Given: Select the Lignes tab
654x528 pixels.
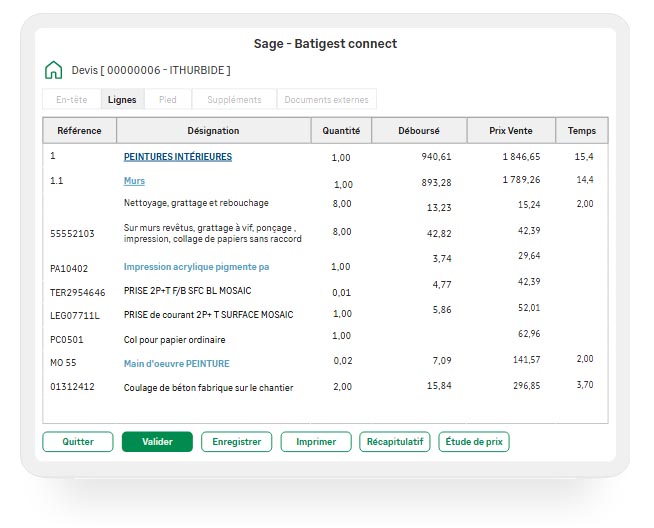Looking at the screenshot, I should point(122,100).
